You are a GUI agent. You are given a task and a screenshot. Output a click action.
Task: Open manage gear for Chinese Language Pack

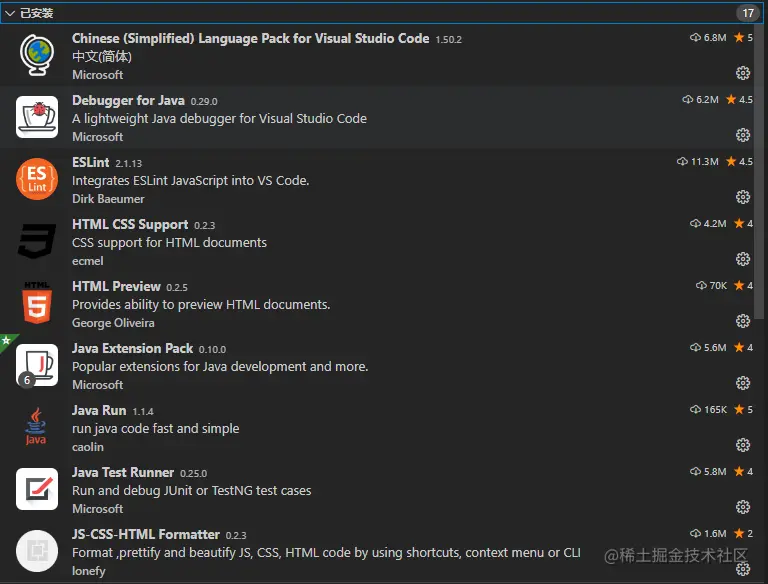pos(743,73)
